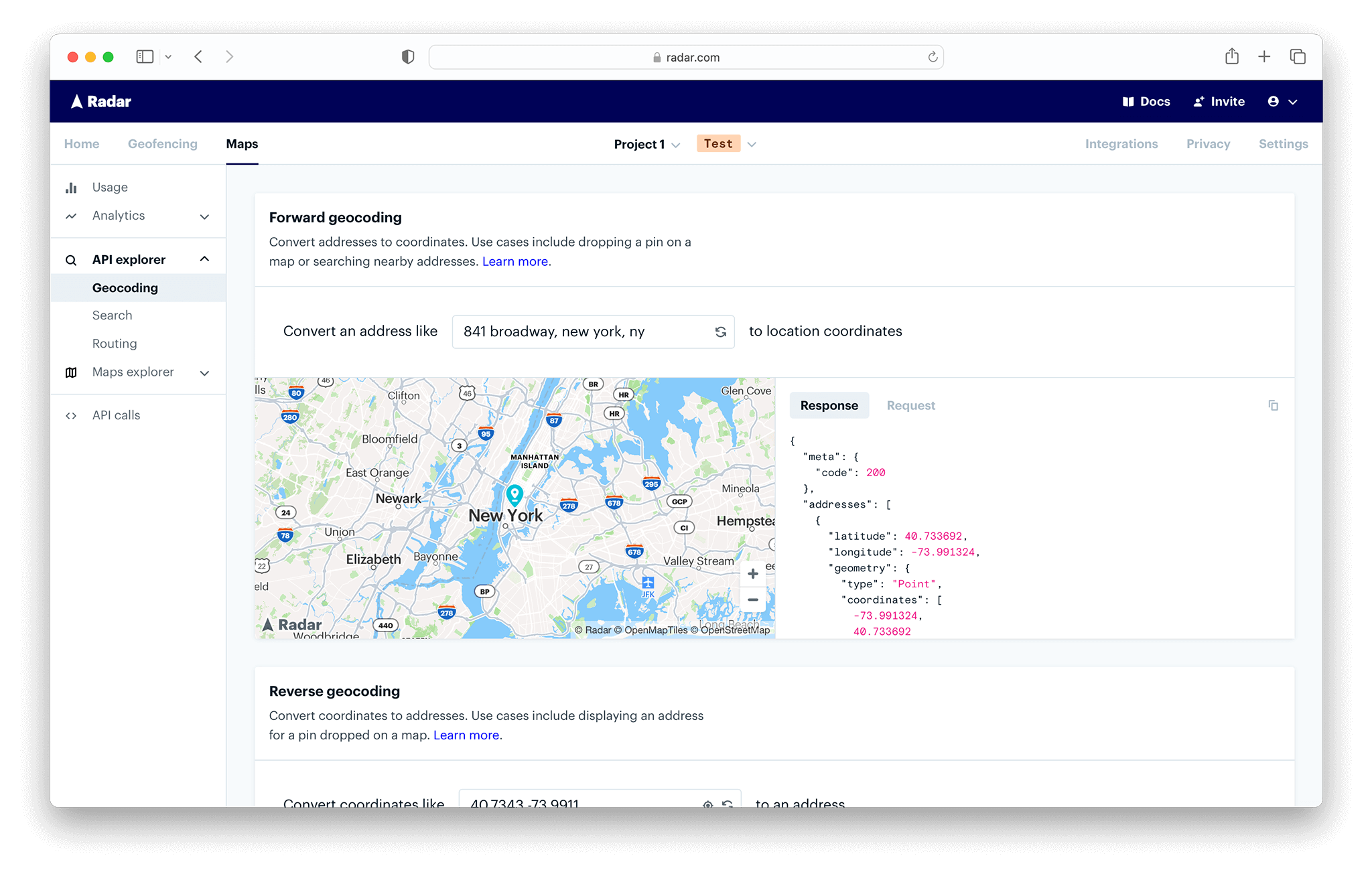1372x872 pixels.
Task: Show the Safari tab overview
Action: [x=1298, y=57]
